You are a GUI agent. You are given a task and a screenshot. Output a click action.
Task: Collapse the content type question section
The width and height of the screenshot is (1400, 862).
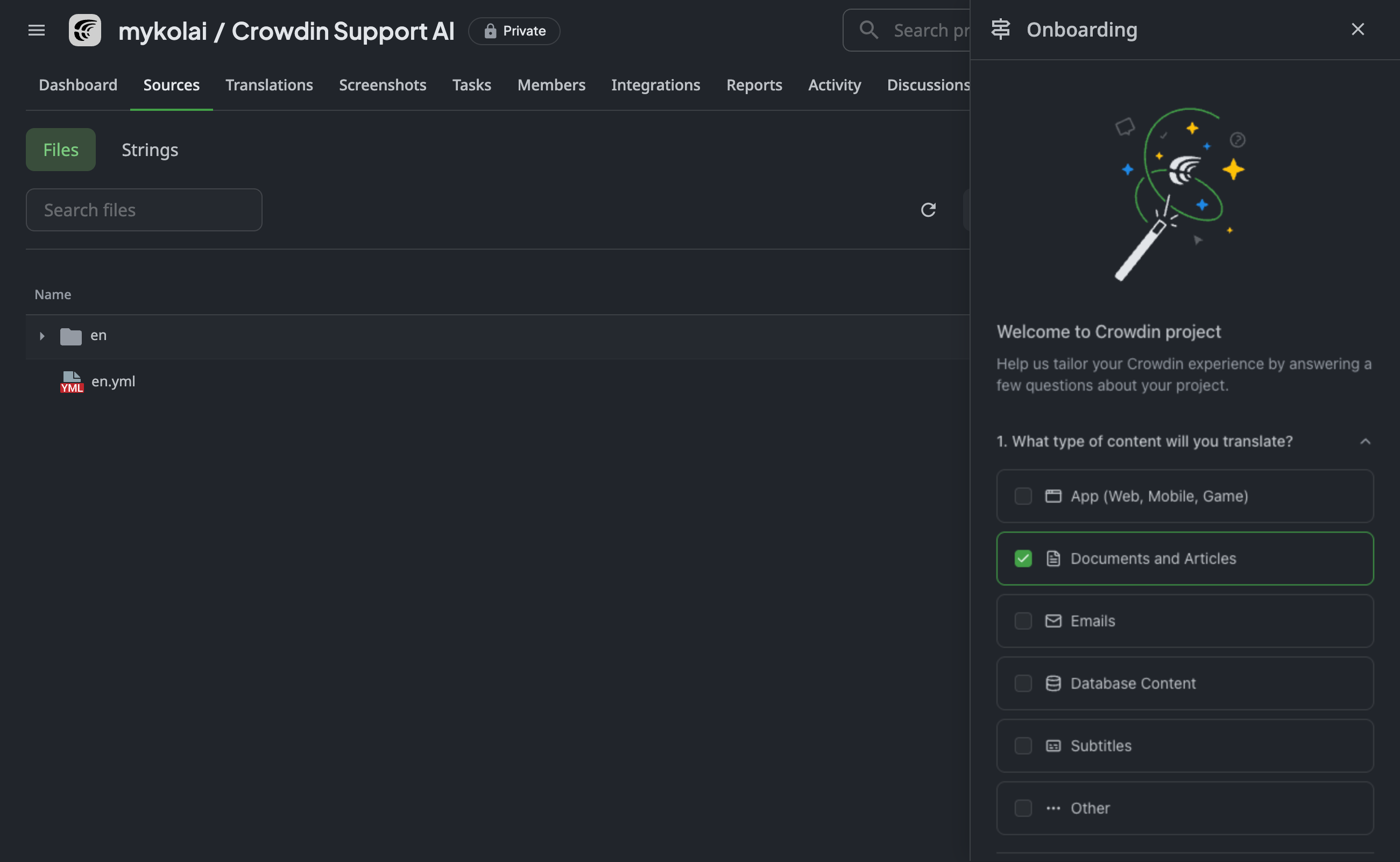pos(1365,441)
